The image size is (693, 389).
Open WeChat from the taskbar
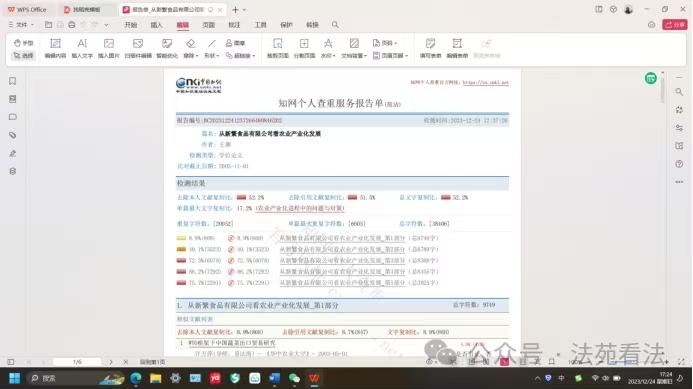[x=294, y=378]
